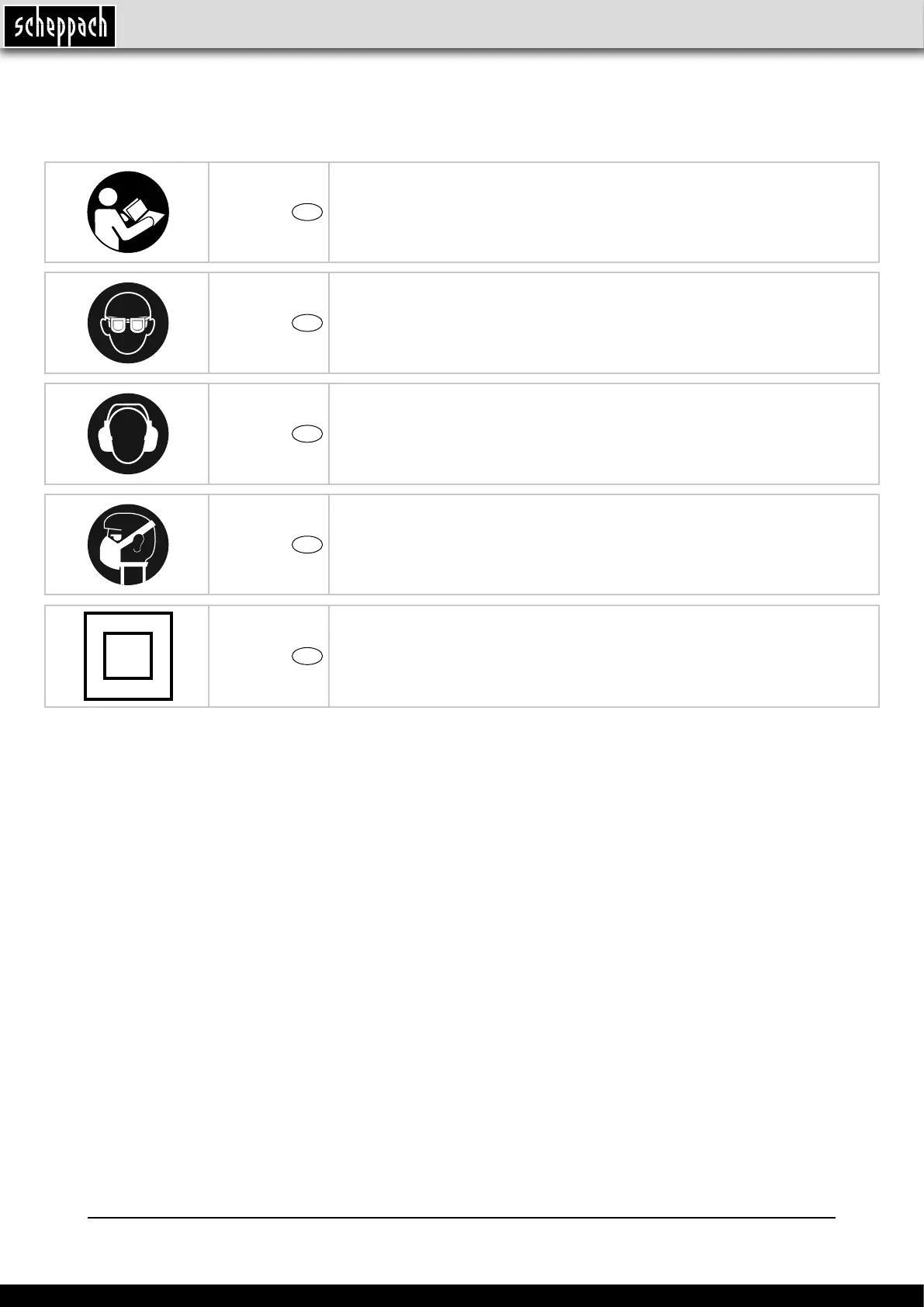Click the oval badge beside the dust mask symbol
This screenshot has height=1307, width=924.
point(307,545)
